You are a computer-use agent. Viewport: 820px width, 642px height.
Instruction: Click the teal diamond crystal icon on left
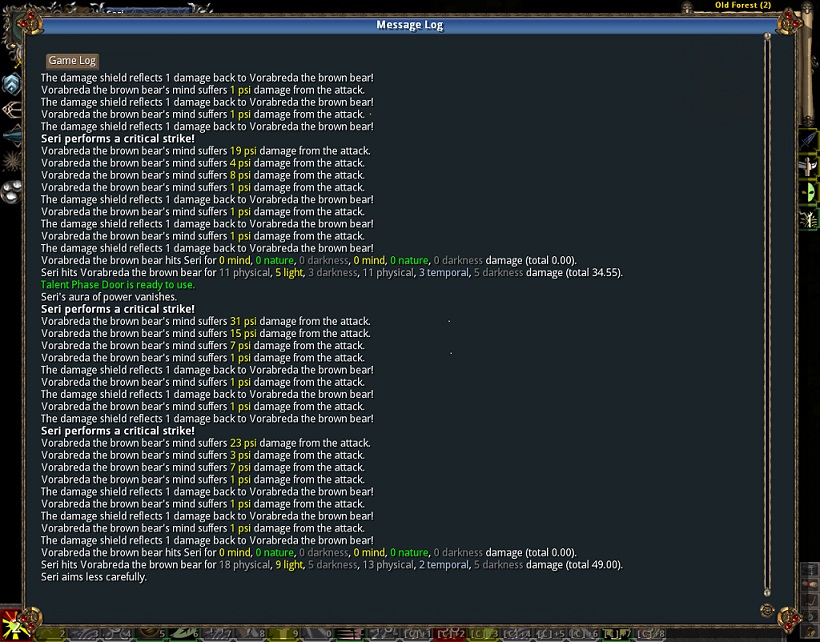tap(12, 134)
